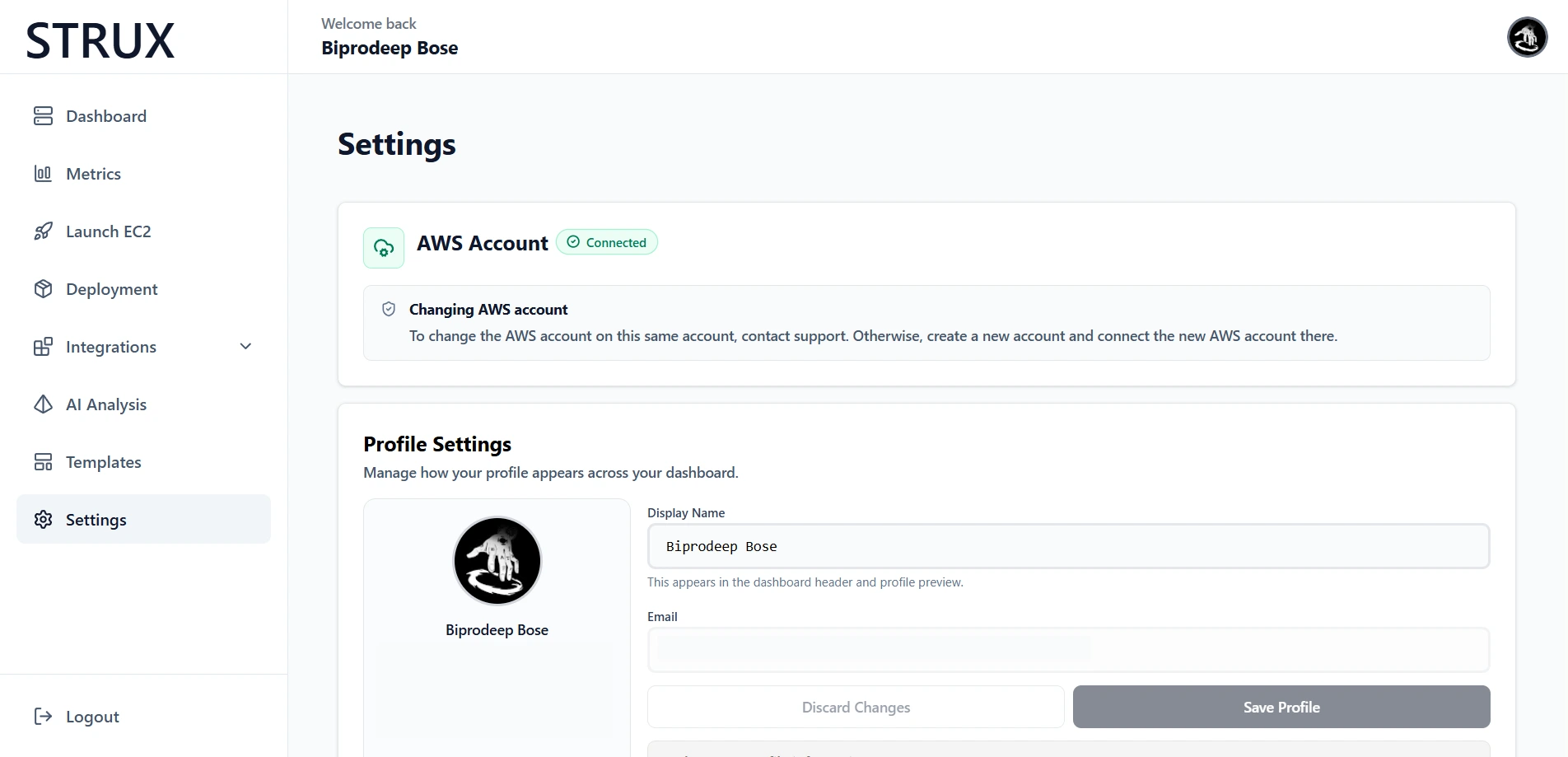The width and height of the screenshot is (1568, 757).
Task: Click the Changing AWS account notice title
Action: click(488, 309)
